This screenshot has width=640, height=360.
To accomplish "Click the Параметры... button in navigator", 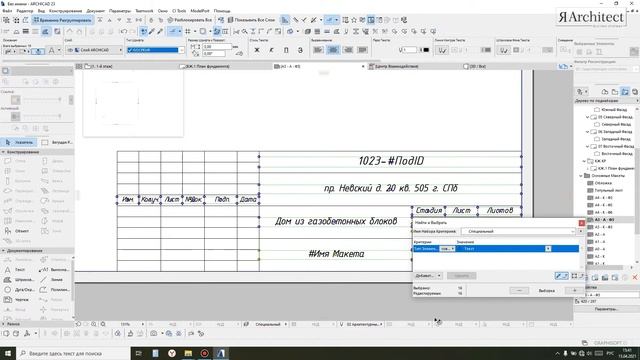I will pos(606,309).
